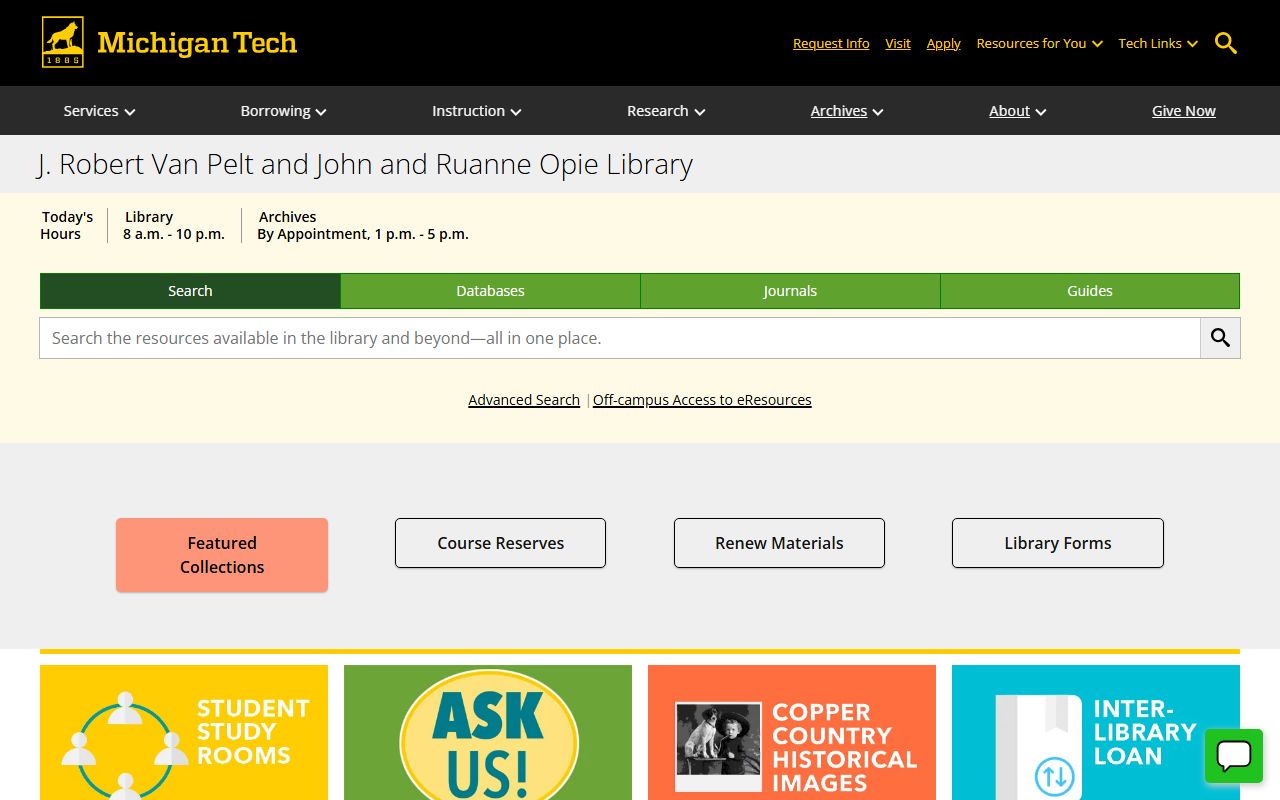
Task: Click the Give Now link
Action: coord(1184,111)
